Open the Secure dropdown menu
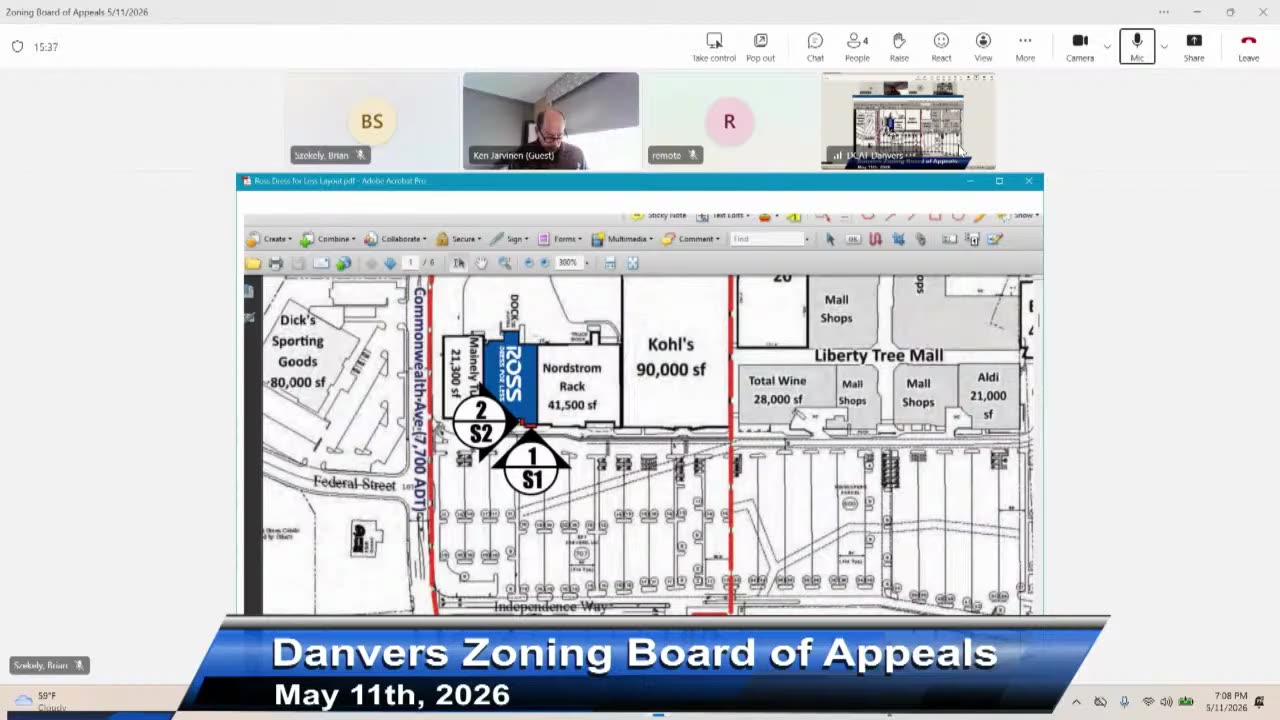 (458, 239)
